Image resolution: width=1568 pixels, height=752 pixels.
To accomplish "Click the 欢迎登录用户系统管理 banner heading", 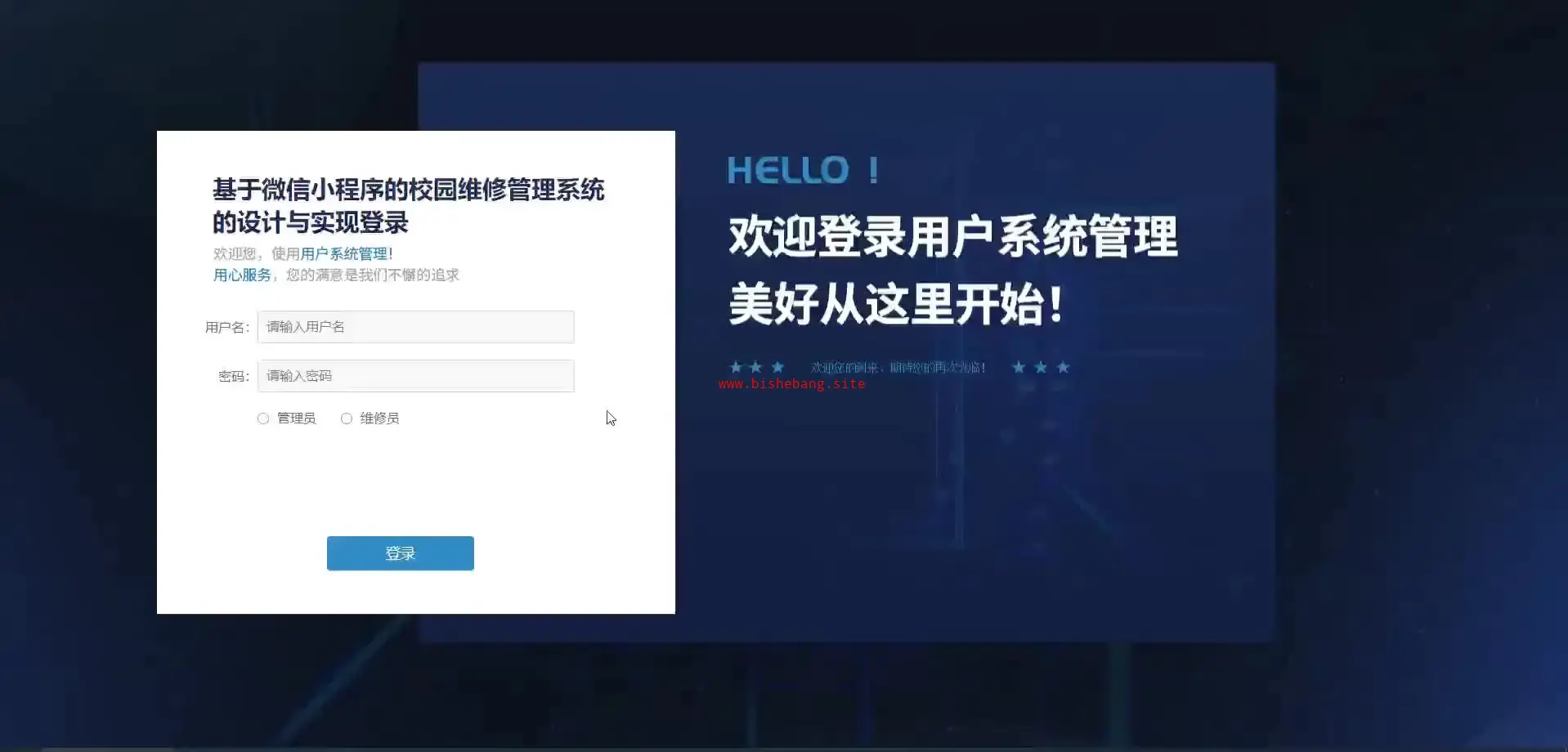I will click(953, 236).
